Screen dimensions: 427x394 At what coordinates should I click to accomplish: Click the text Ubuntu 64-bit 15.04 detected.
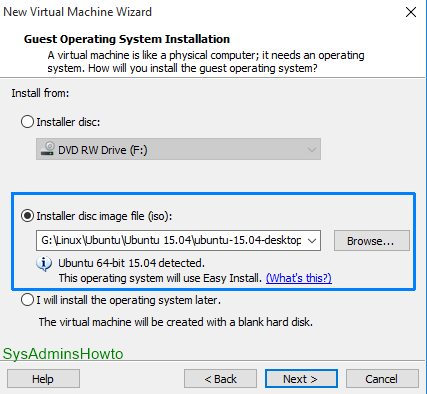131,263
